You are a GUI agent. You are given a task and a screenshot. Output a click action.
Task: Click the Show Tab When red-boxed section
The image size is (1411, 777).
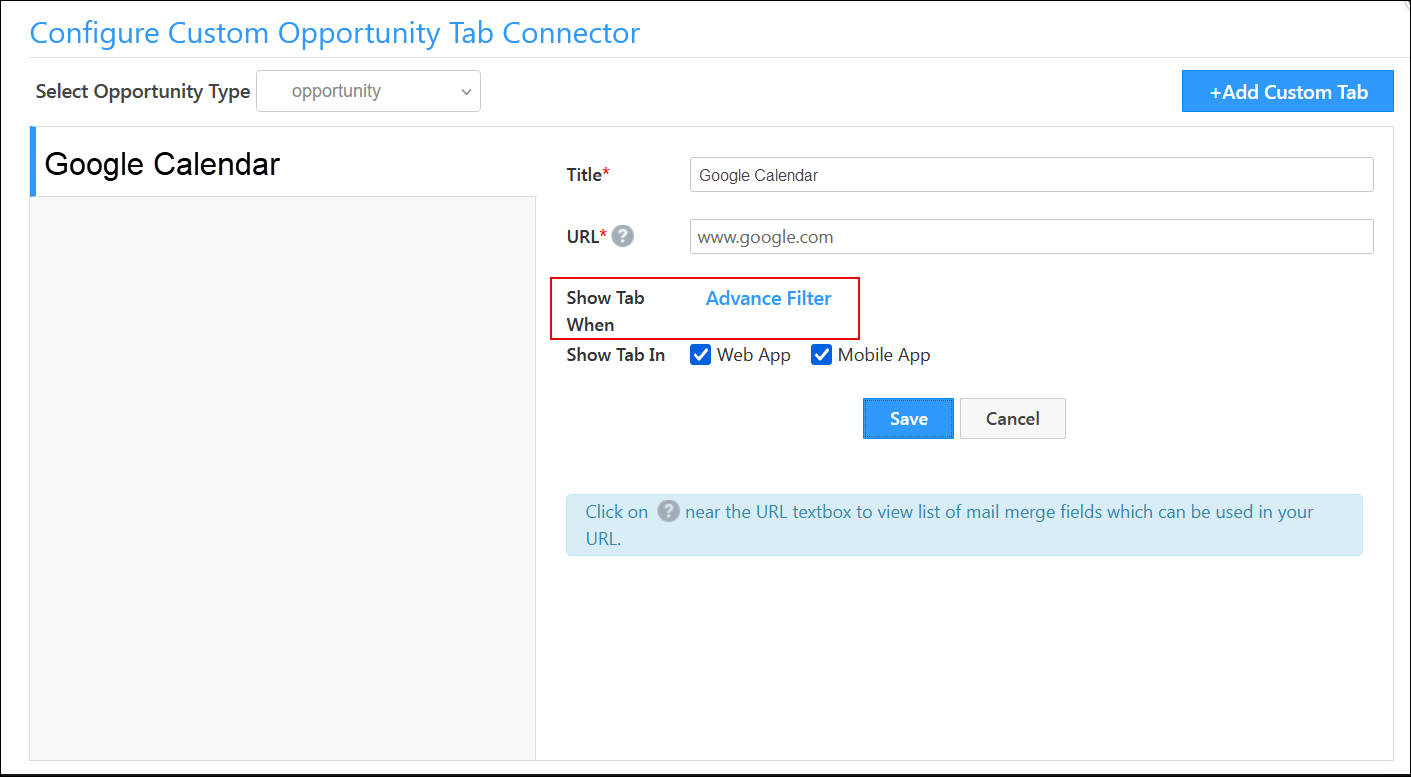705,308
